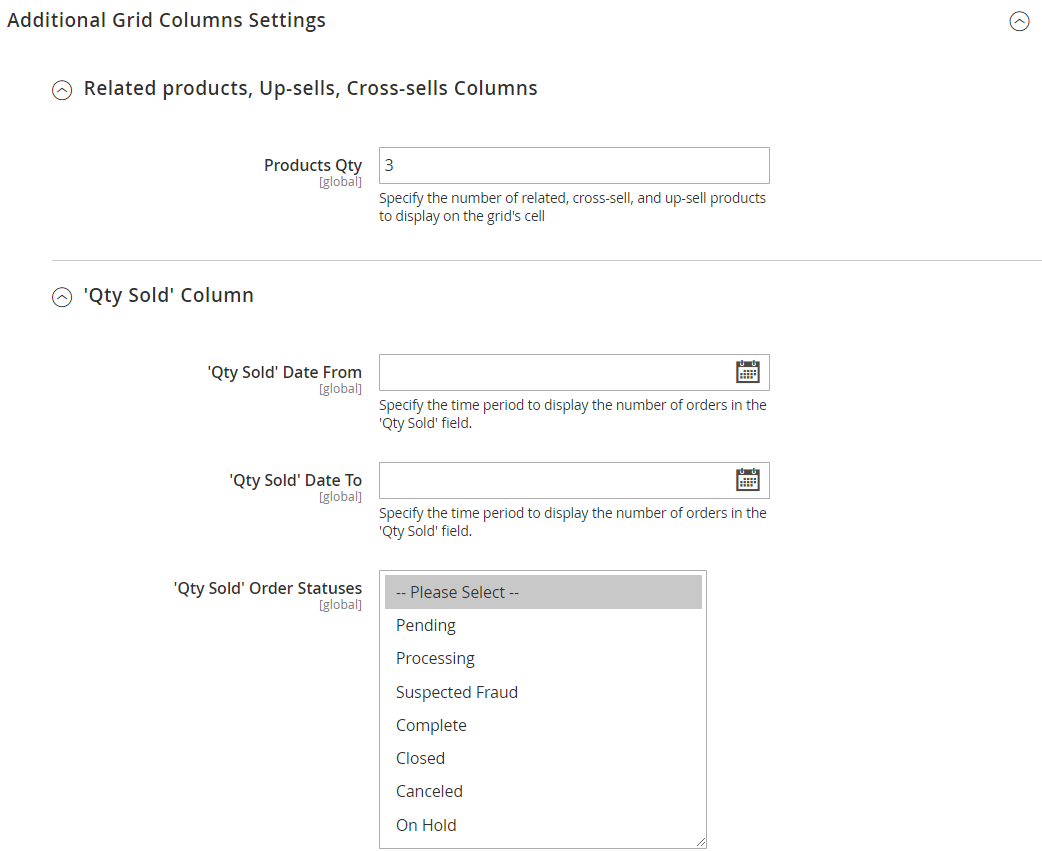The image size is (1042, 851).
Task: Click the [global] scope under Products Qty
Action: 340,182
